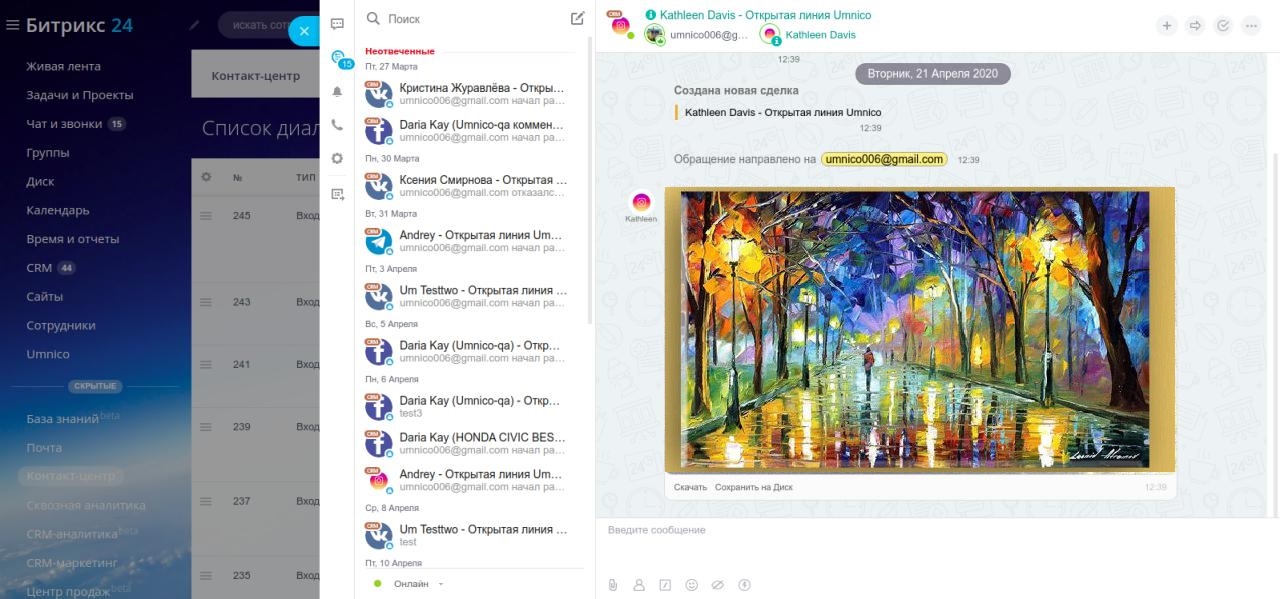1280x599 pixels.
Task: Click the paperclip attach file icon
Action: [613, 585]
